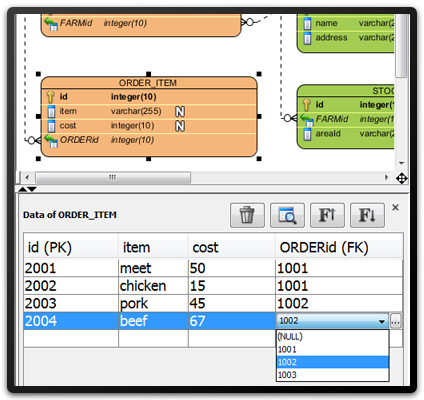The image size is (424, 400).
Task: Click the F-down sort descending button
Action: (x=367, y=215)
